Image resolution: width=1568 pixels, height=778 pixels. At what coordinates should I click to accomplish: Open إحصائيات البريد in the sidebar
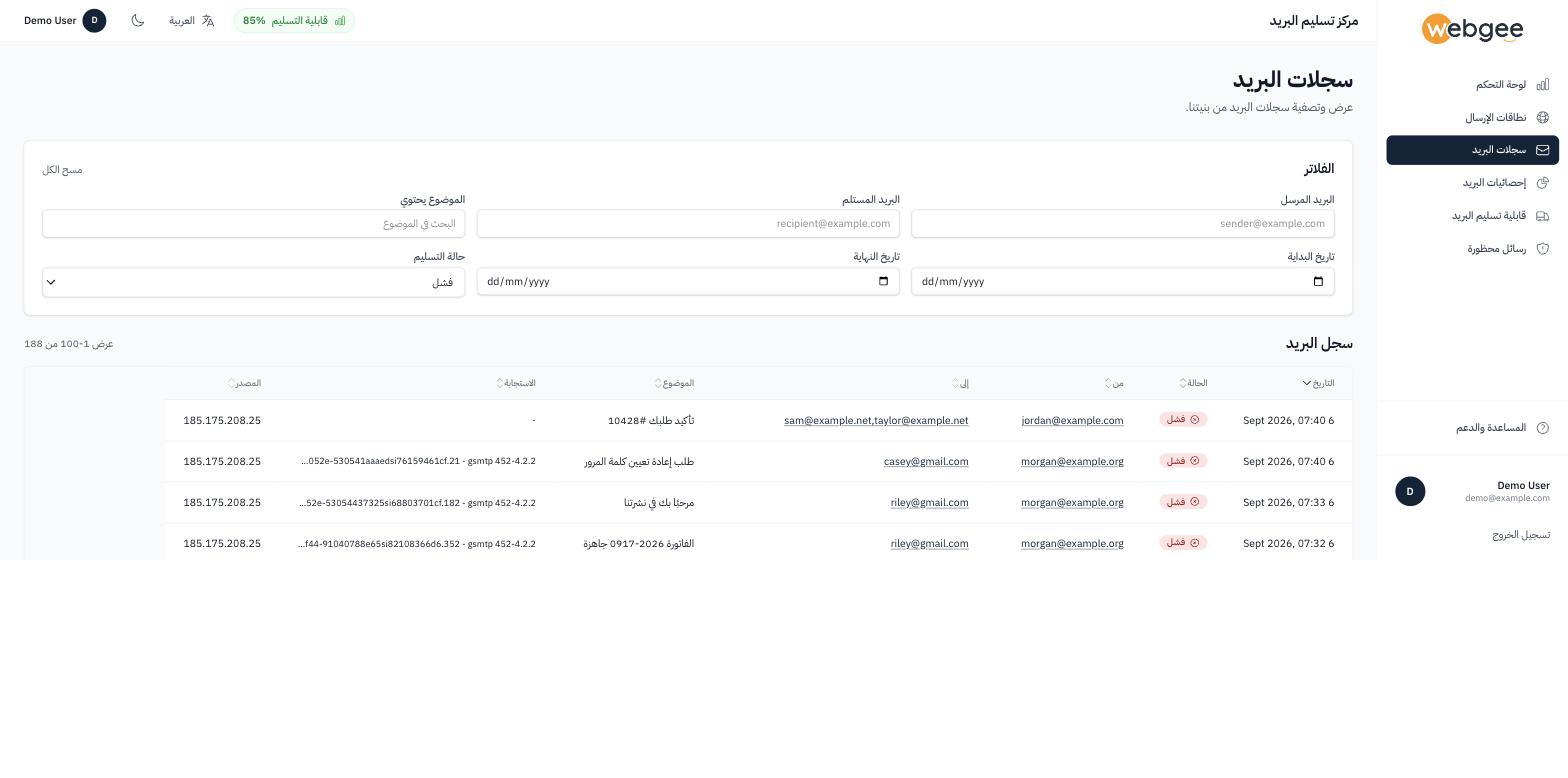tap(1472, 183)
